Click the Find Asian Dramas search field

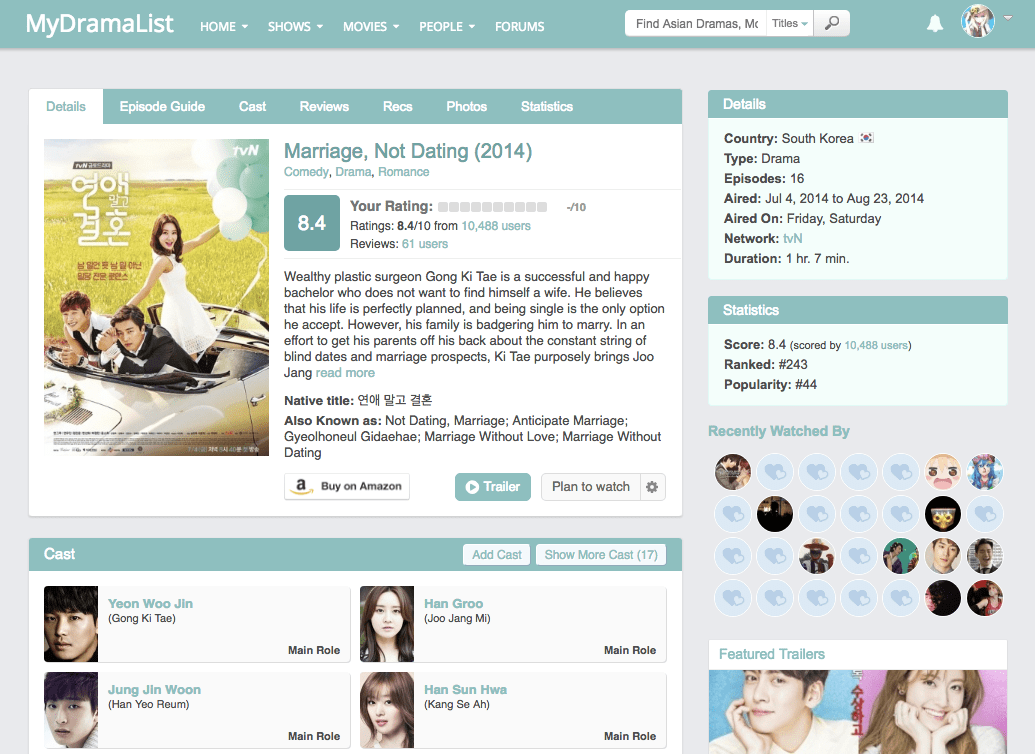click(694, 22)
